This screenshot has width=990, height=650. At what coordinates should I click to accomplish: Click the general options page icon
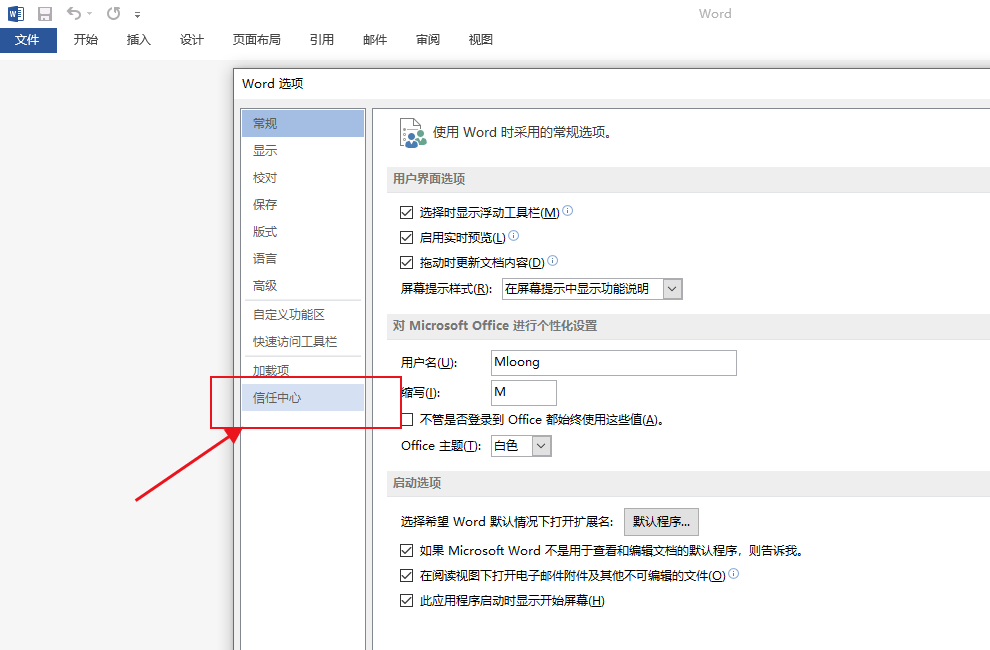(413, 130)
